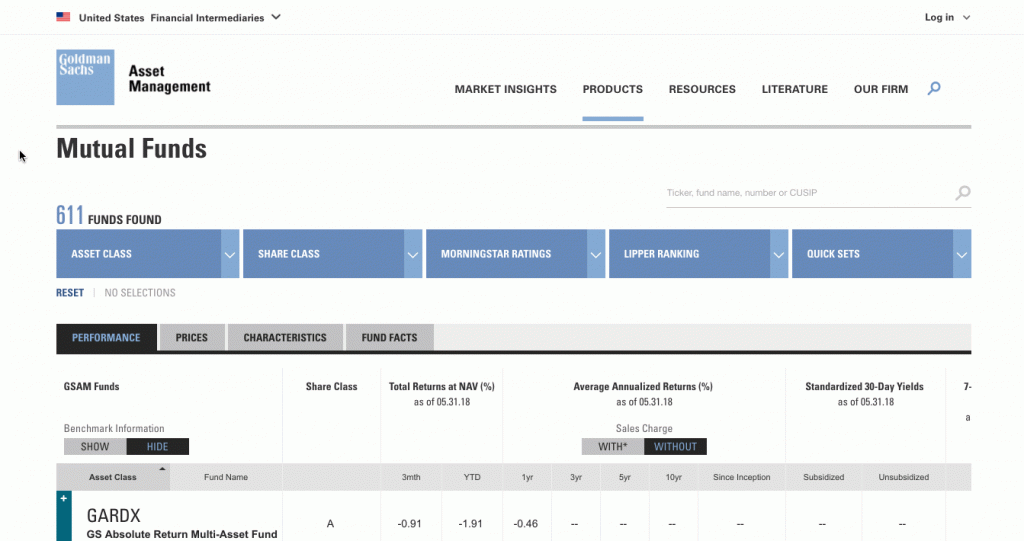Open GS Absolute Return Multi-Asset Fund link

point(182,534)
